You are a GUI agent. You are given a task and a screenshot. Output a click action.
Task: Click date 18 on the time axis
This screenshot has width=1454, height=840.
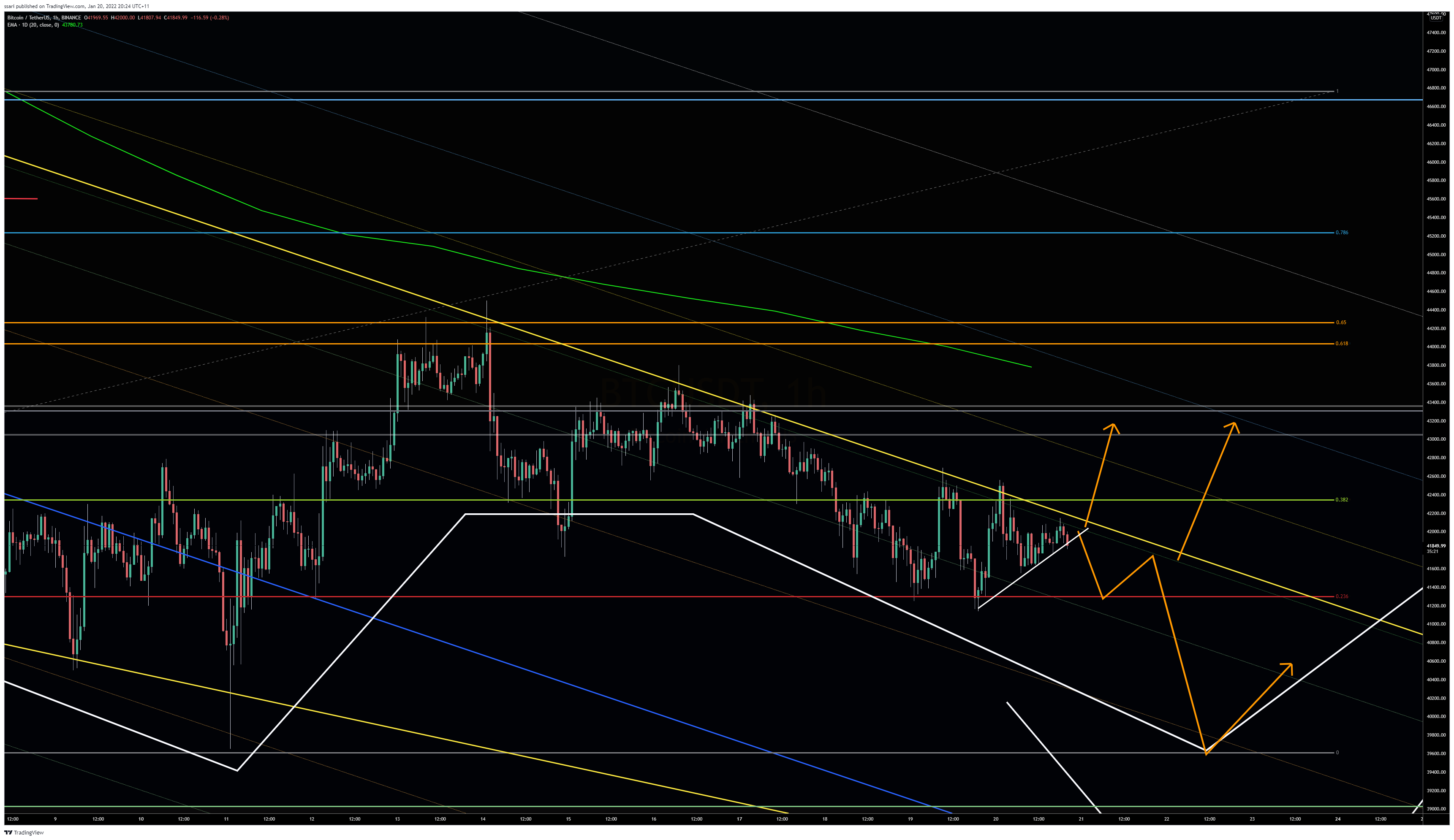(825, 818)
